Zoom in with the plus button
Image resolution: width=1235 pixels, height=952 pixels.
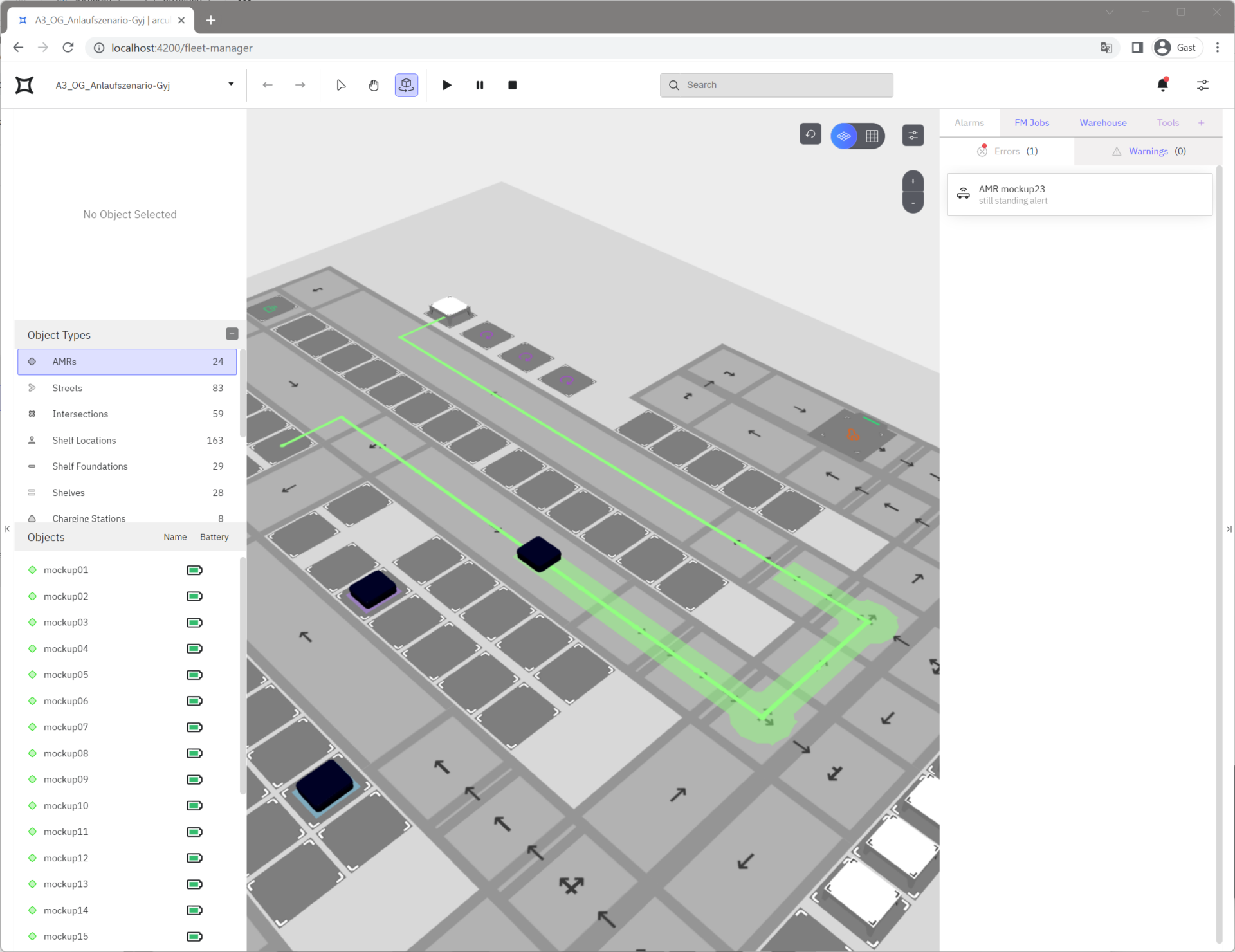point(913,181)
